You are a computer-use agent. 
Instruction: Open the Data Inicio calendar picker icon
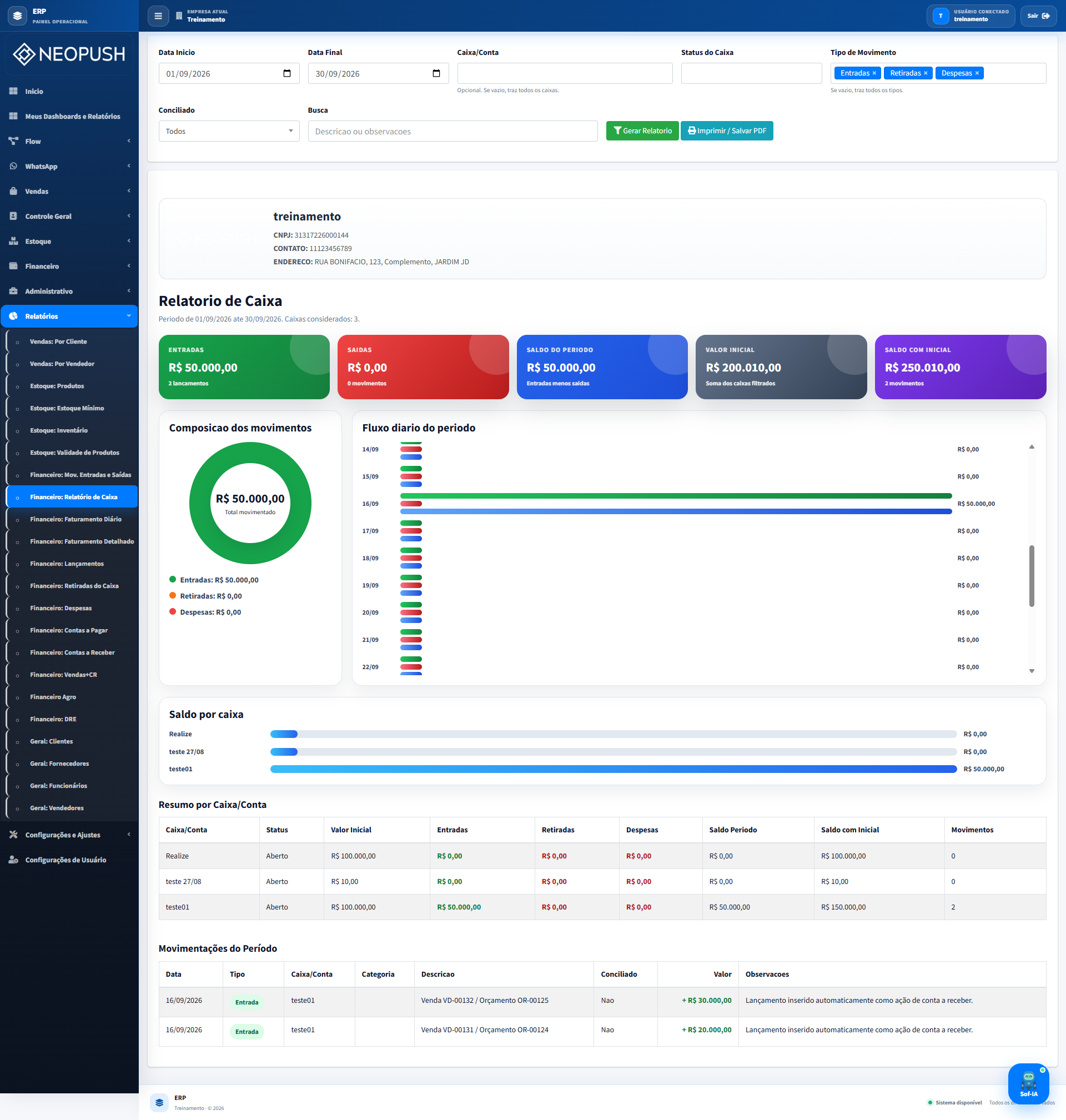click(x=287, y=73)
